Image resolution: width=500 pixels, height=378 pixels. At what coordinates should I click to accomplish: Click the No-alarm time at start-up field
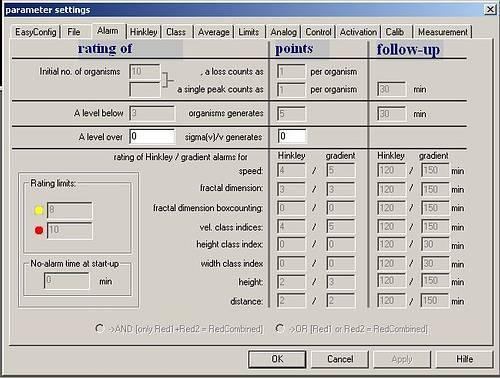coord(67,280)
